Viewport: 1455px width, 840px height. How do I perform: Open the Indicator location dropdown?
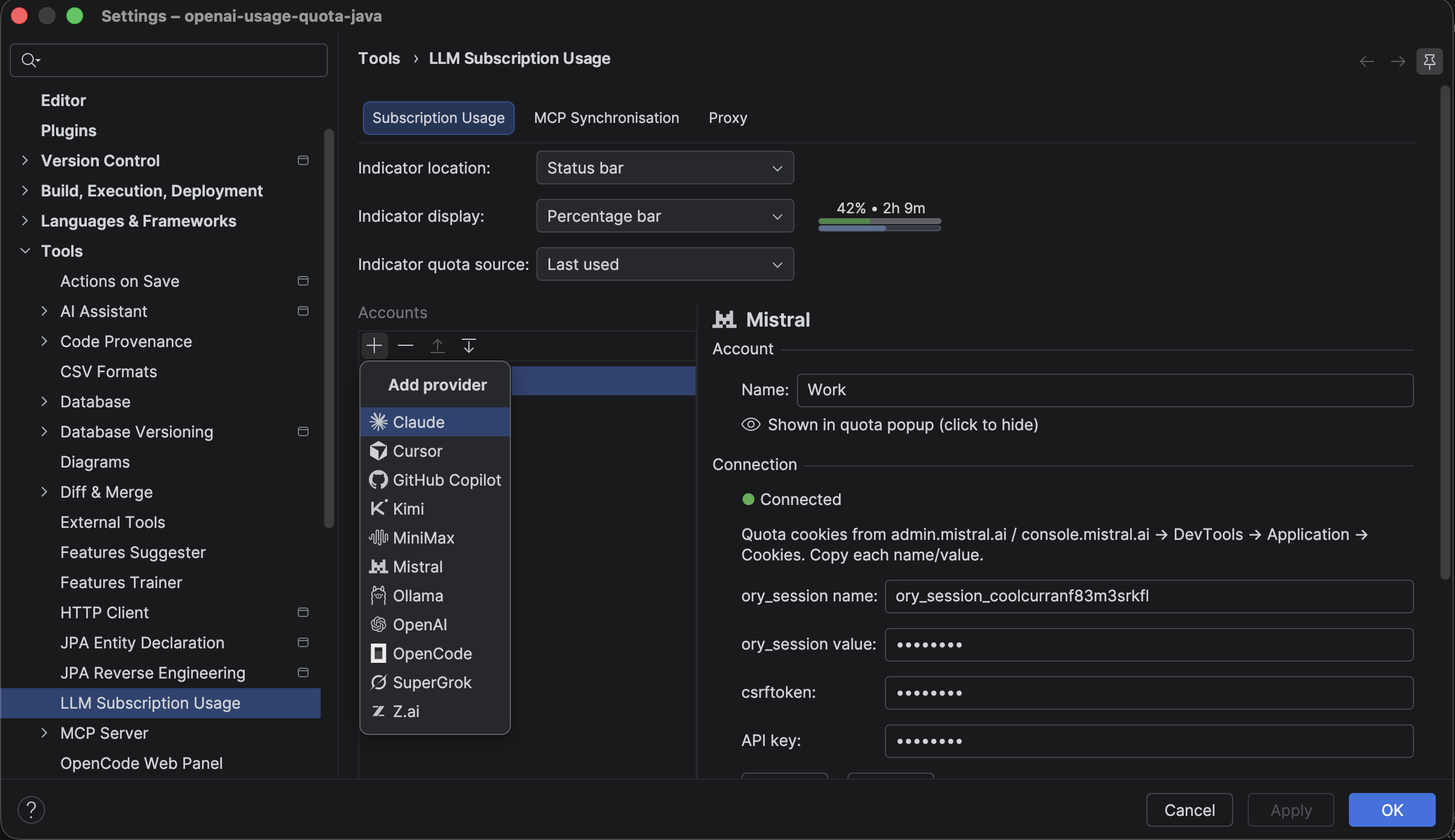tap(665, 168)
